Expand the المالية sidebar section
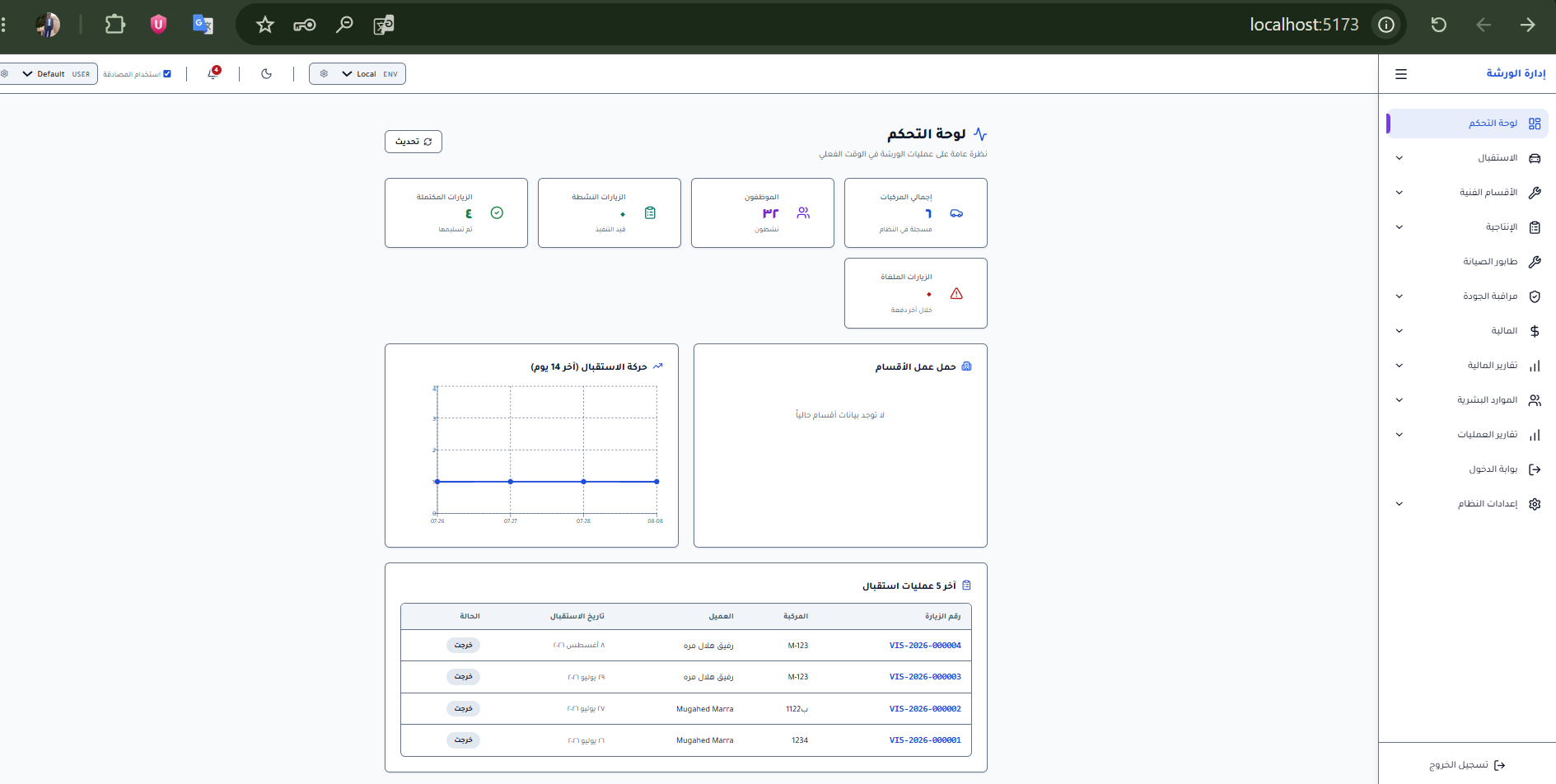The width and height of the screenshot is (1556, 784). tap(1467, 331)
